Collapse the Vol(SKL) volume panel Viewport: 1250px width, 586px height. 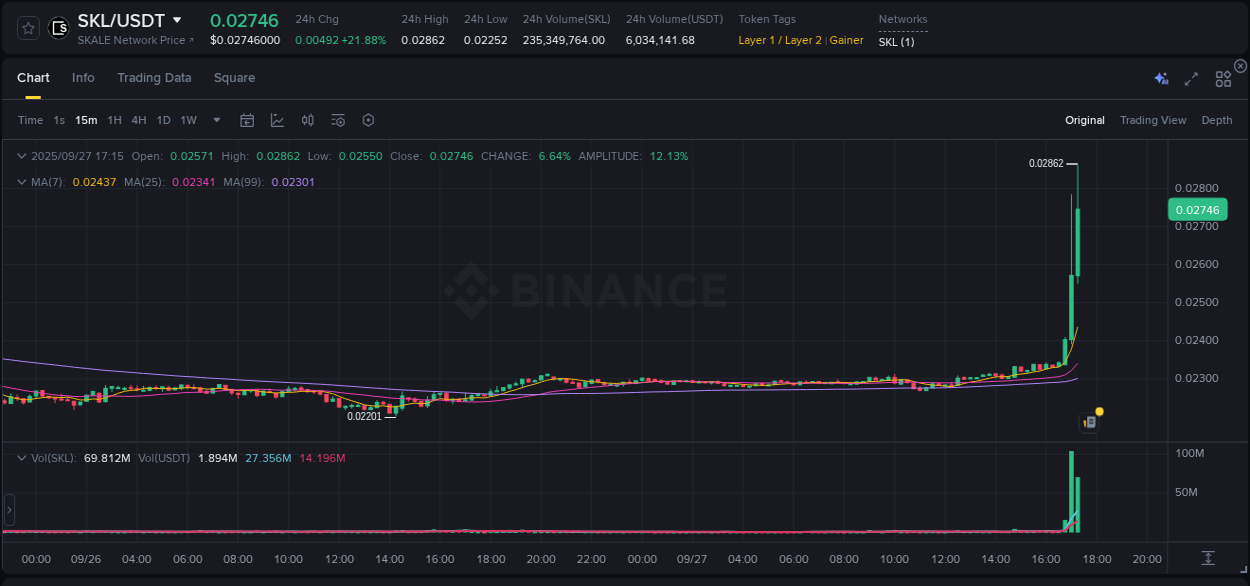[21, 457]
